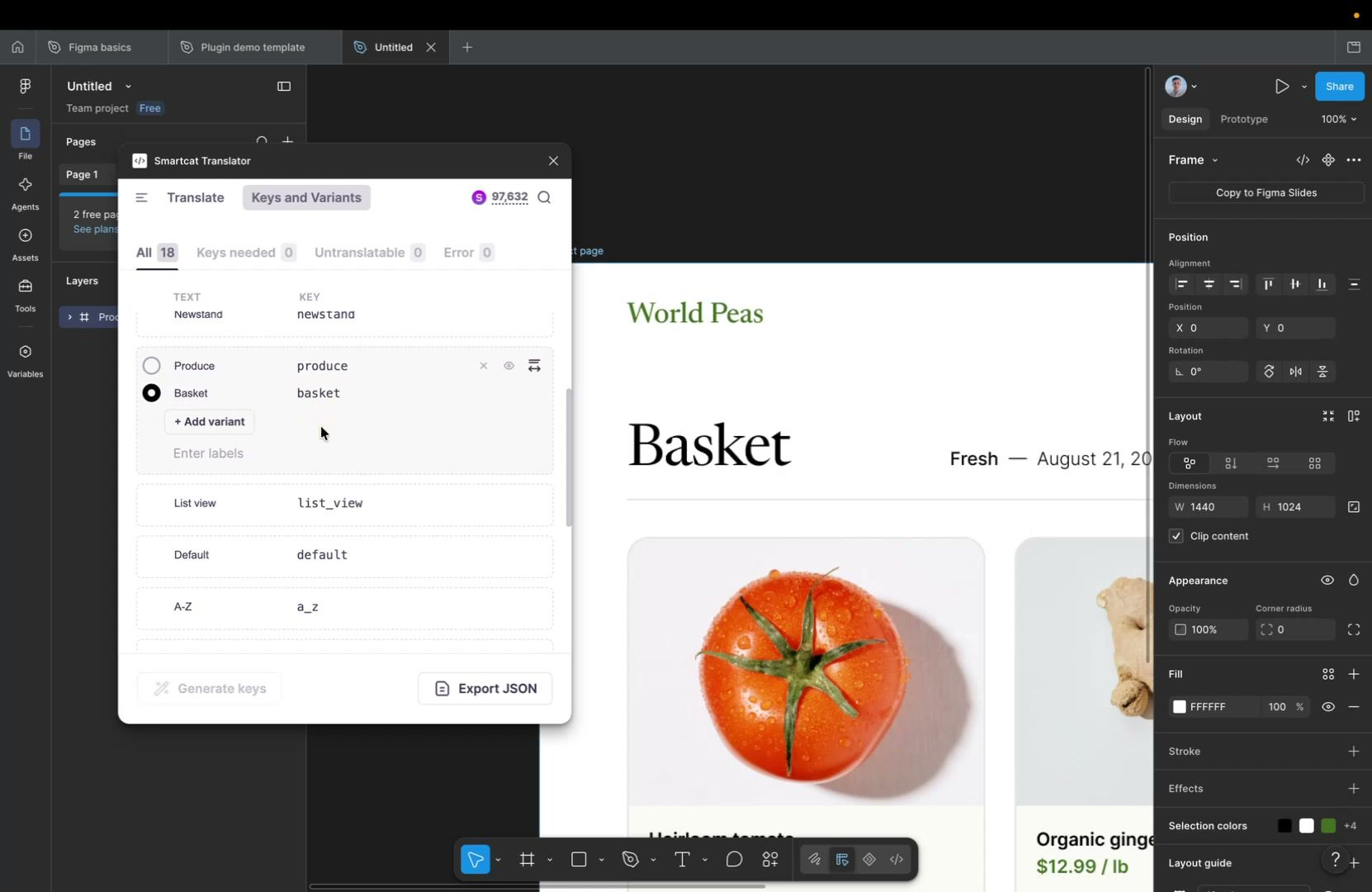Click the FFFFFF fill color swatch
Viewport: 1372px width, 892px height.
[1180, 707]
